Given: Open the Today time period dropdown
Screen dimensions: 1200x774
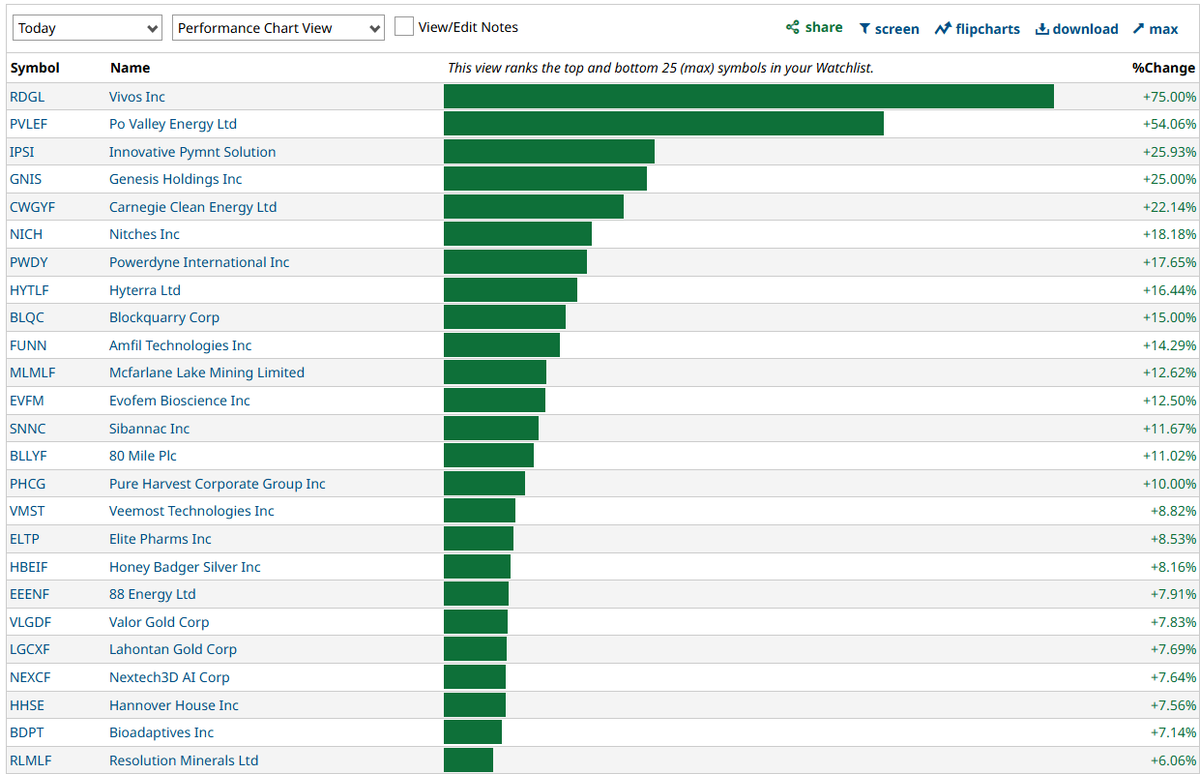Looking at the screenshot, I should pyautogui.click(x=87, y=28).
